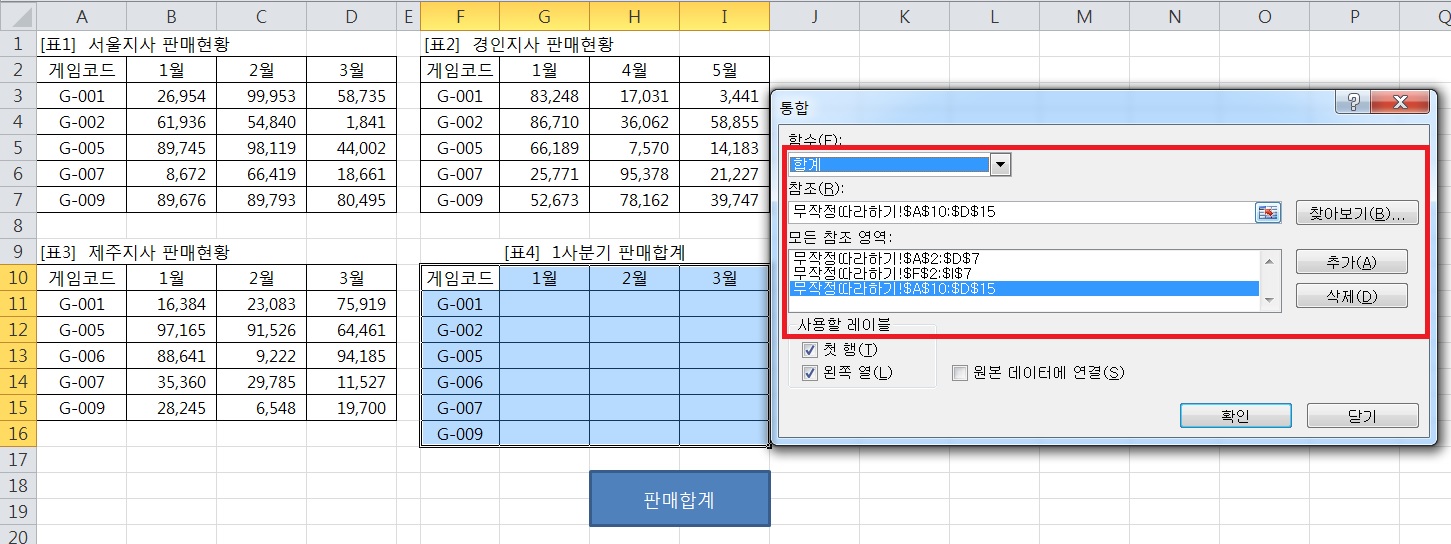Confirm consolidation with the 확인 button
Viewport: 1451px width, 544px height.
(1235, 416)
